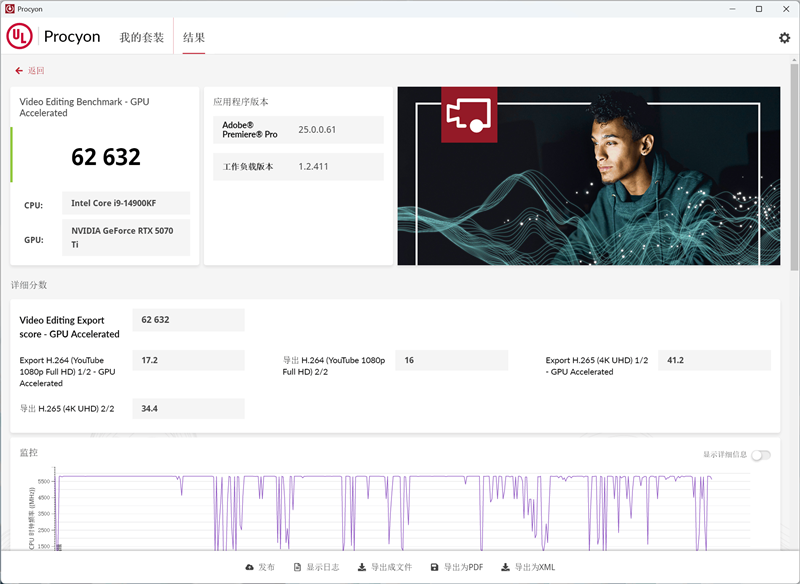Click the show log document icon
The image size is (800, 584).
point(298,567)
